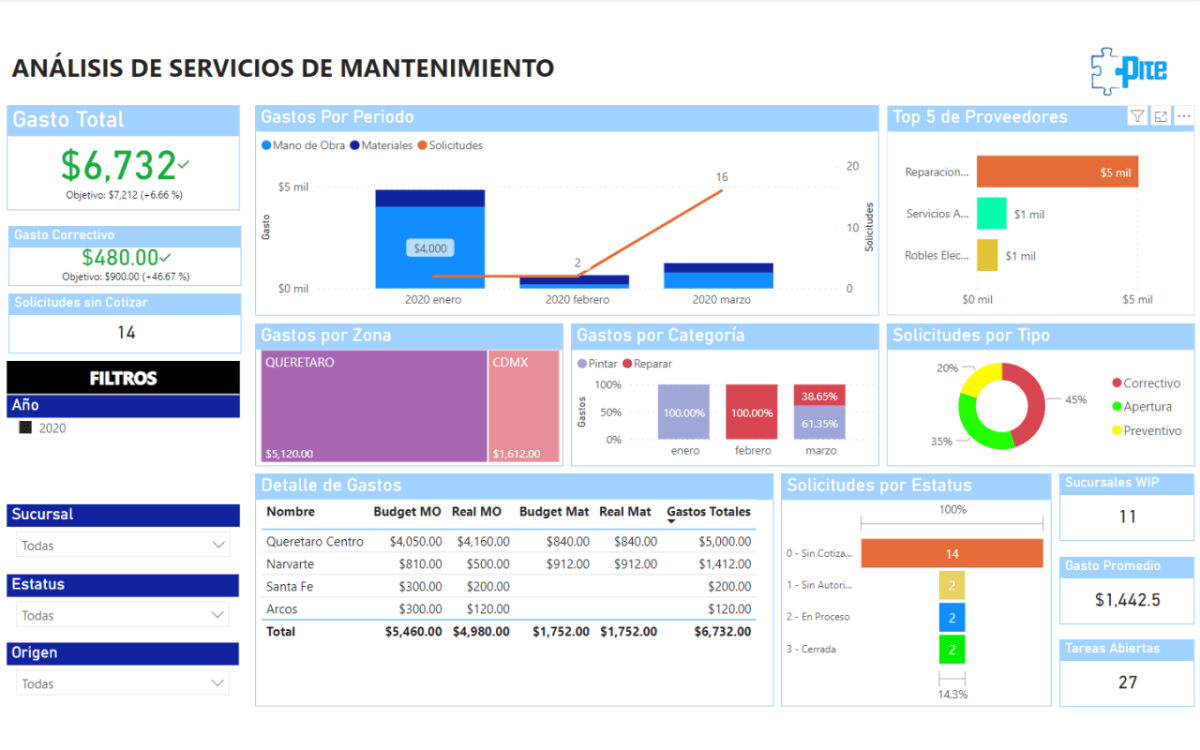Enter focus mode on Top 5 de Proveedores visual
The width and height of the screenshot is (1200, 750).
pos(1161,116)
